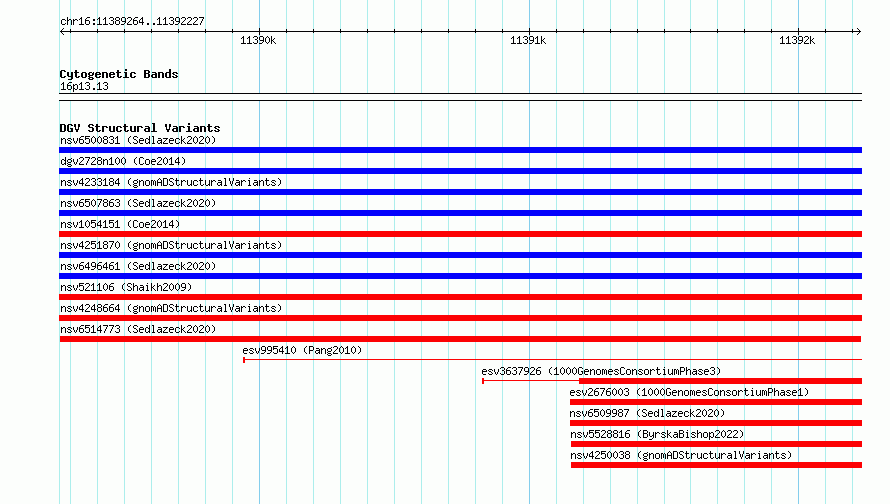The width and height of the screenshot is (890, 504).
Task: Click the red bar under nsv521106
Action: coord(460,297)
